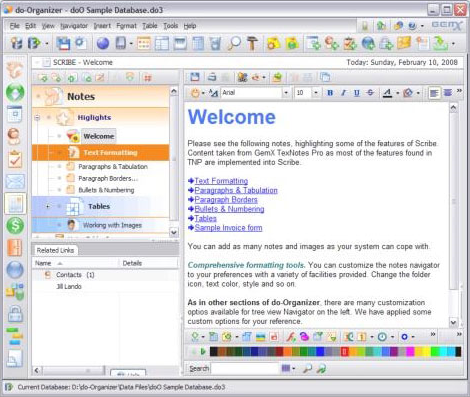Open the Help menu

tap(190, 26)
